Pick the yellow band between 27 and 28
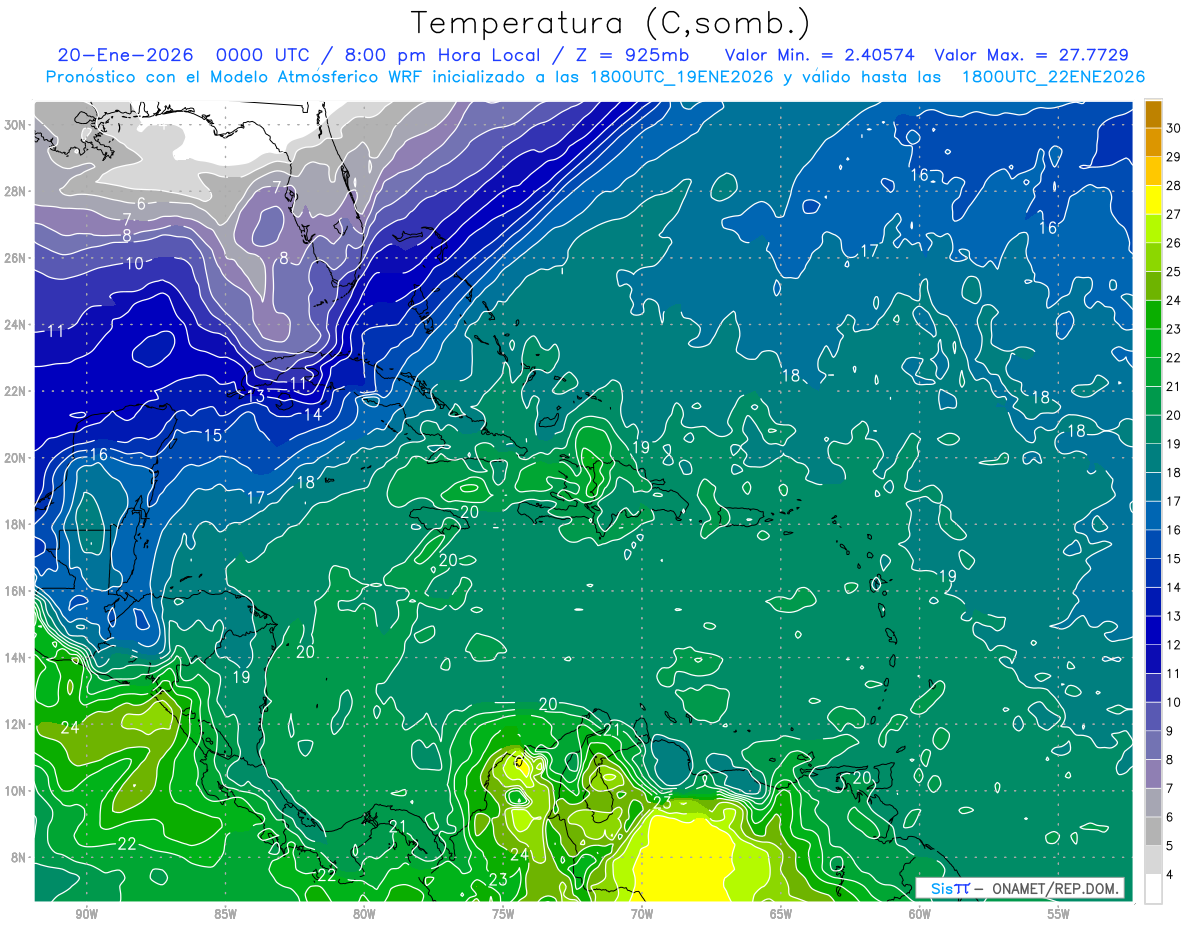 (x=1153, y=200)
